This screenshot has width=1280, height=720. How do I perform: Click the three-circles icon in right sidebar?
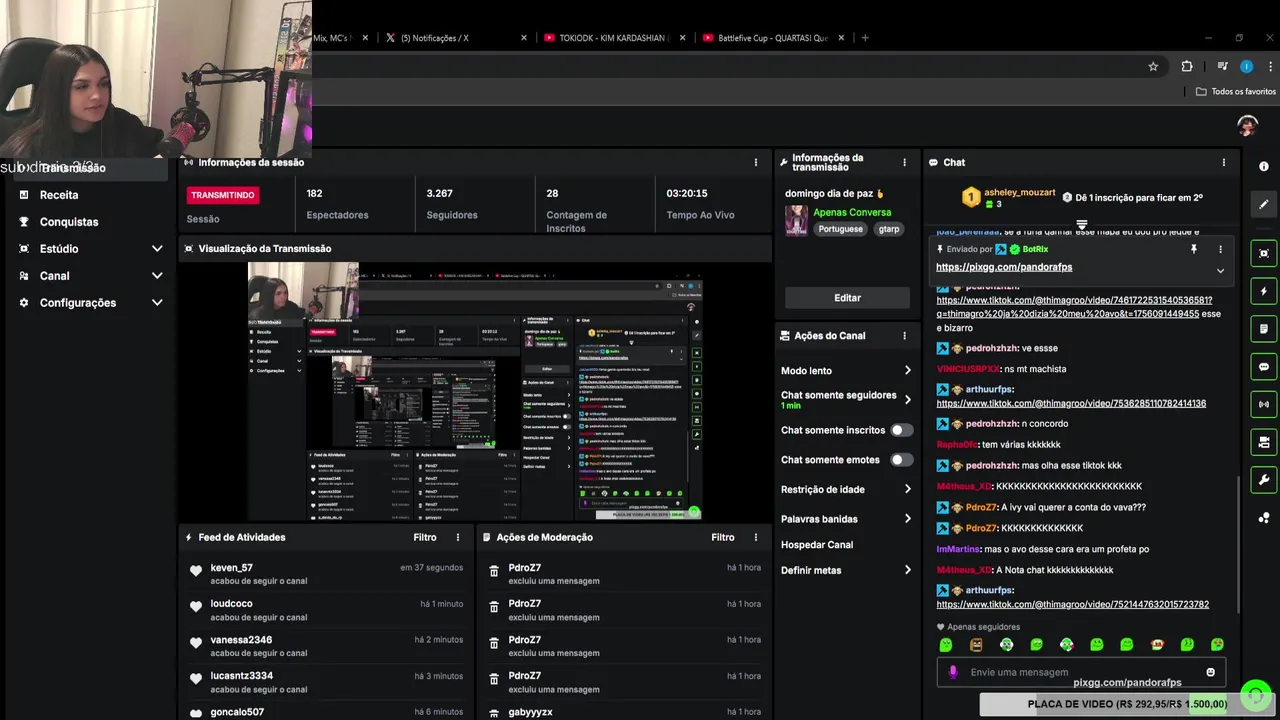[x=1264, y=517]
